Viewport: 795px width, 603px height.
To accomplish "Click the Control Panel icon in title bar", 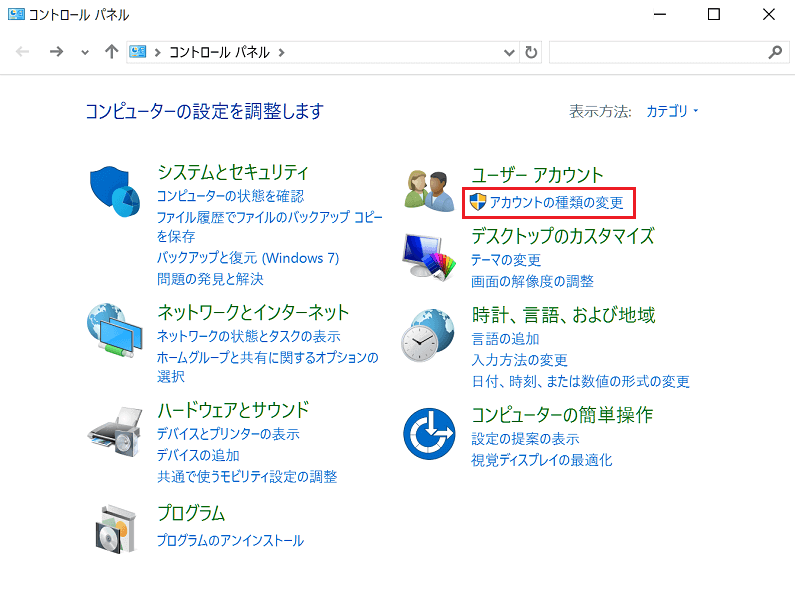I will pos(16,14).
